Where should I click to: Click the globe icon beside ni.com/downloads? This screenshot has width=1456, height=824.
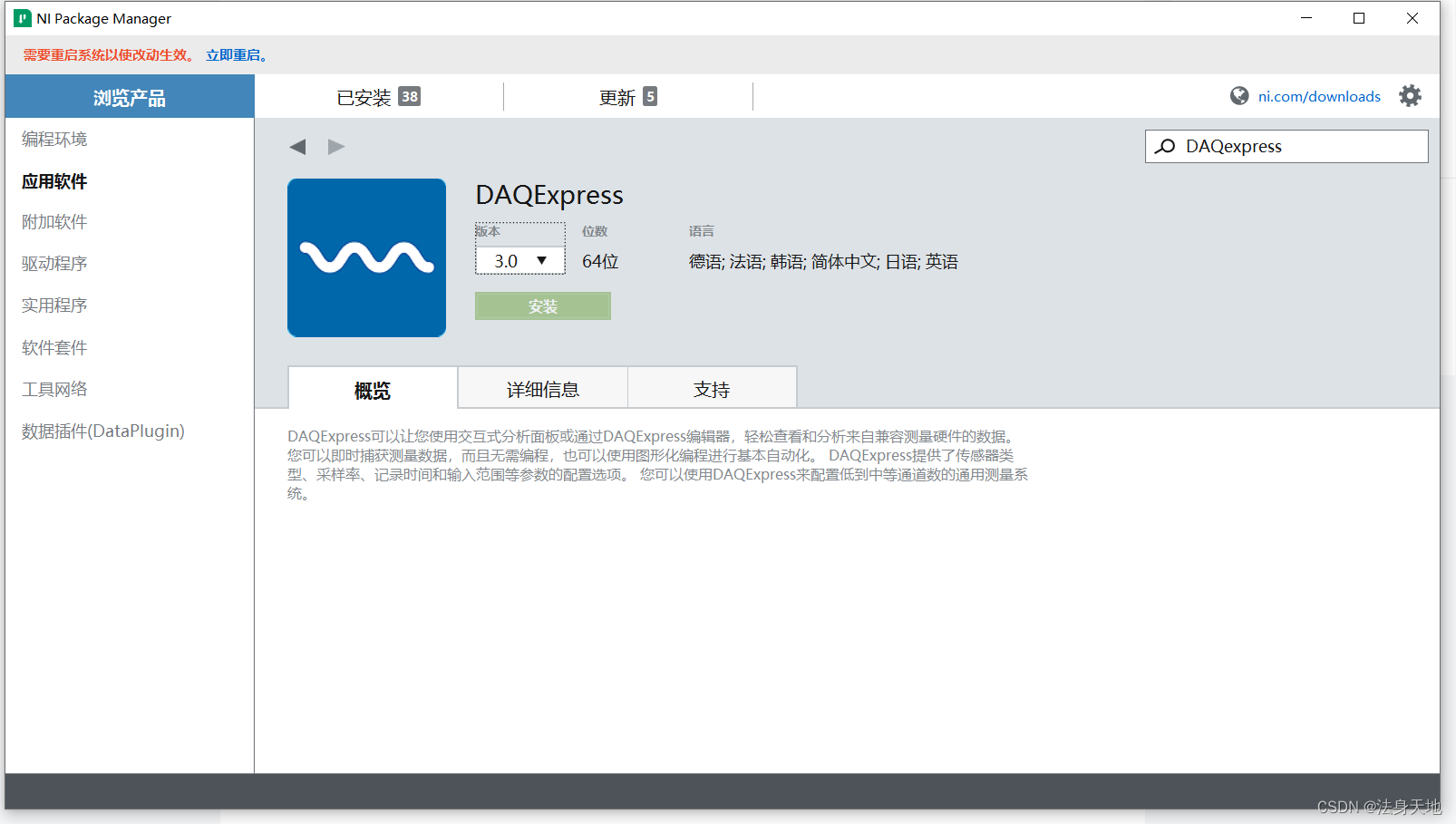pos(1238,95)
